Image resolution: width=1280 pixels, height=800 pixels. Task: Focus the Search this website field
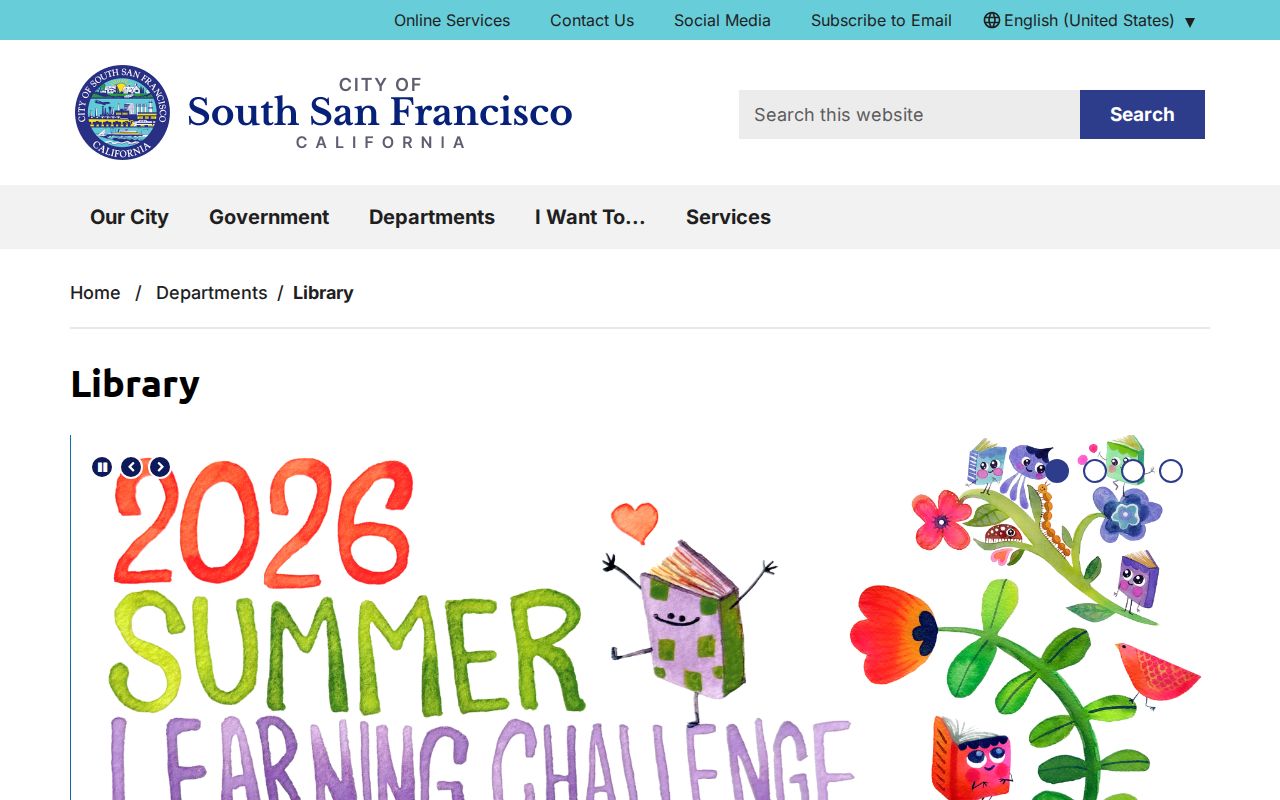(909, 114)
